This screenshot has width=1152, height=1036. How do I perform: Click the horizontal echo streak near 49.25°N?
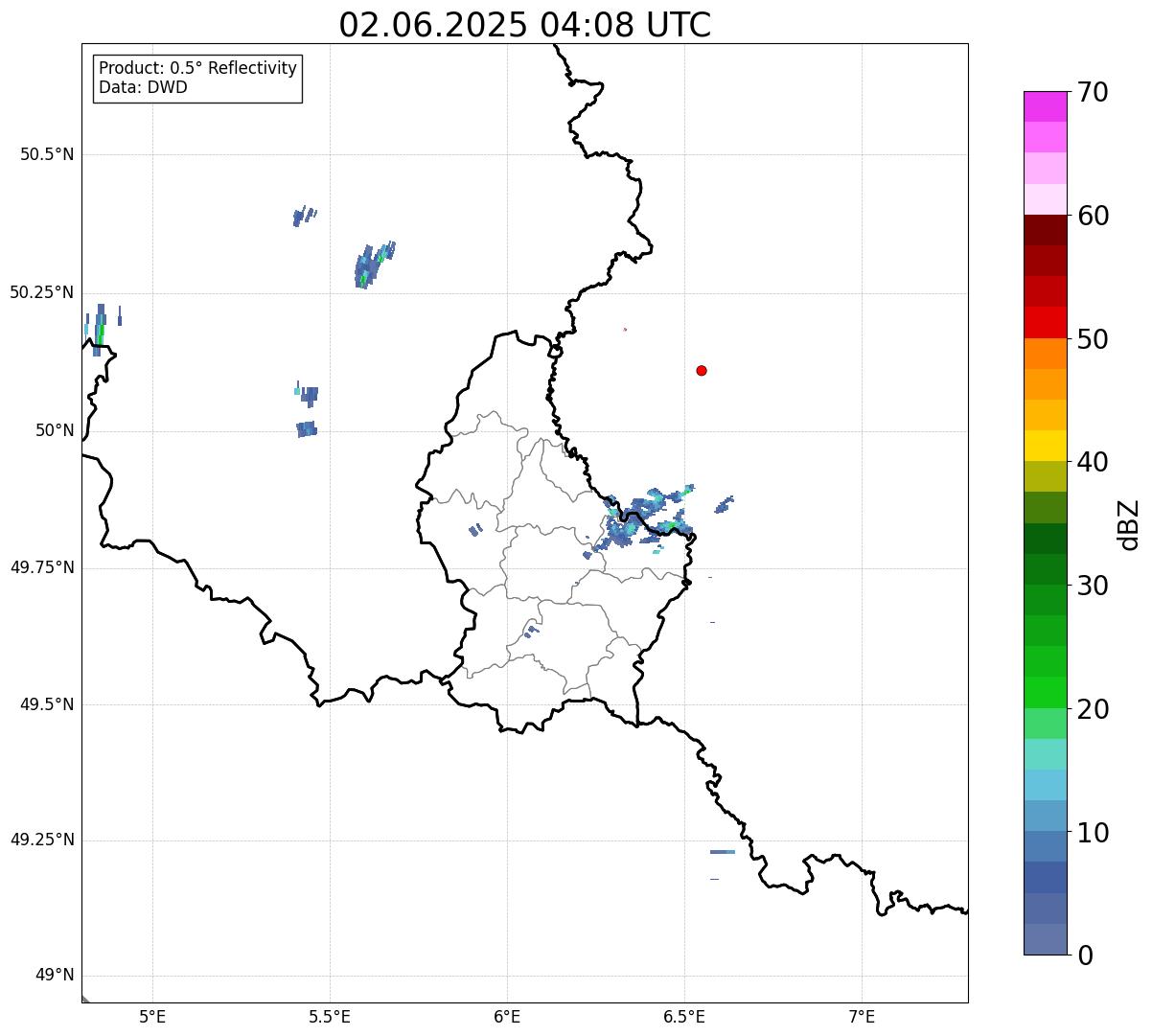[x=723, y=852]
